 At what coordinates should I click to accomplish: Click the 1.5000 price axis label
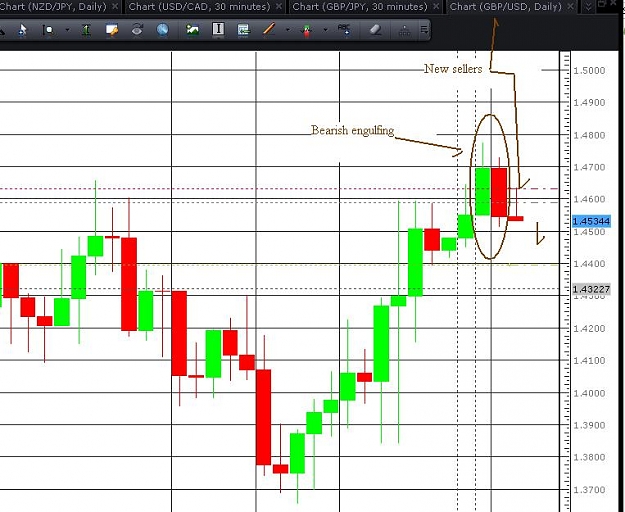click(x=589, y=71)
